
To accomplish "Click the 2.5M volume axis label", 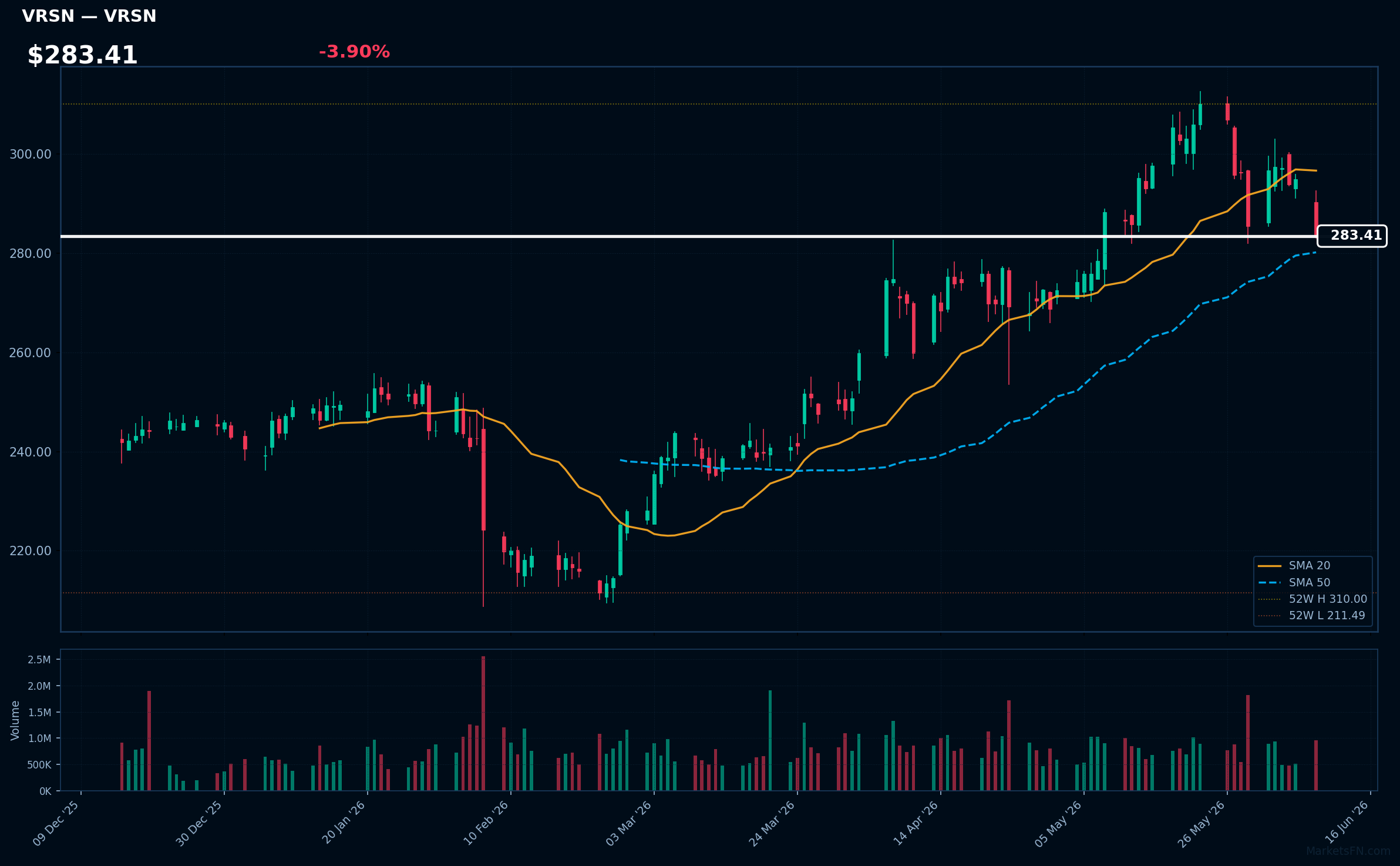I will pos(39,659).
